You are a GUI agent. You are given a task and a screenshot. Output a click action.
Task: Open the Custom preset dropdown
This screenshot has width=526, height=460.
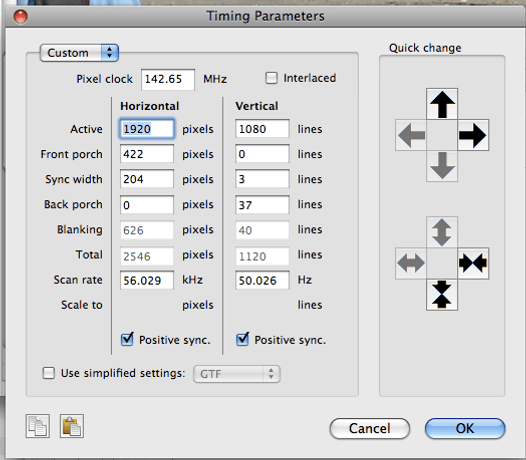tap(79, 53)
